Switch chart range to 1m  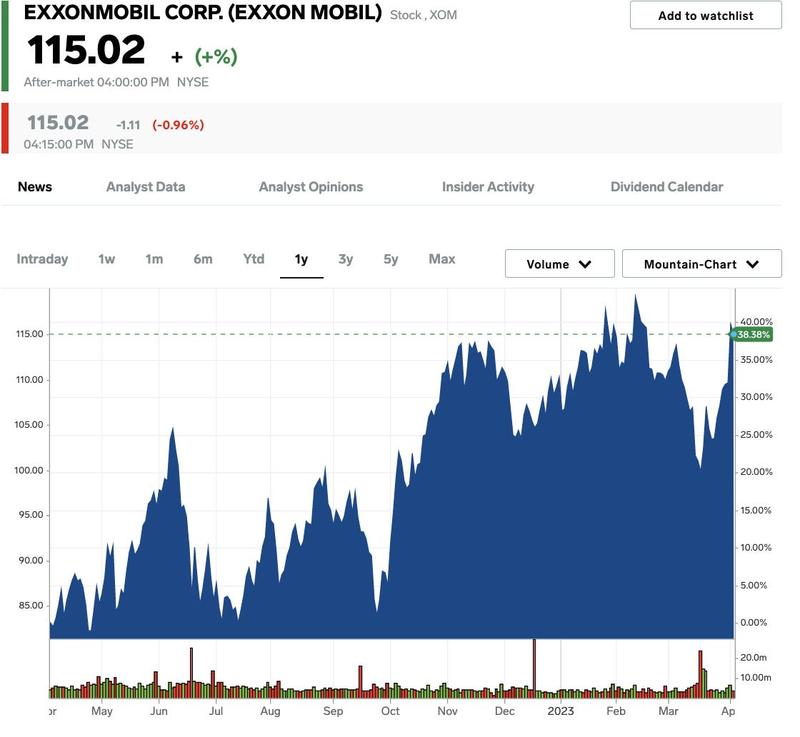(x=154, y=259)
